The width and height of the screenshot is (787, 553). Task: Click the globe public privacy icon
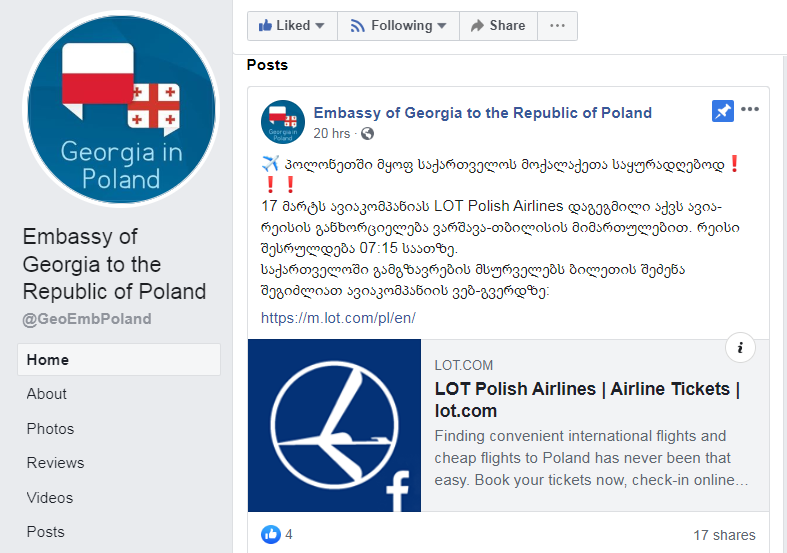pos(367,134)
